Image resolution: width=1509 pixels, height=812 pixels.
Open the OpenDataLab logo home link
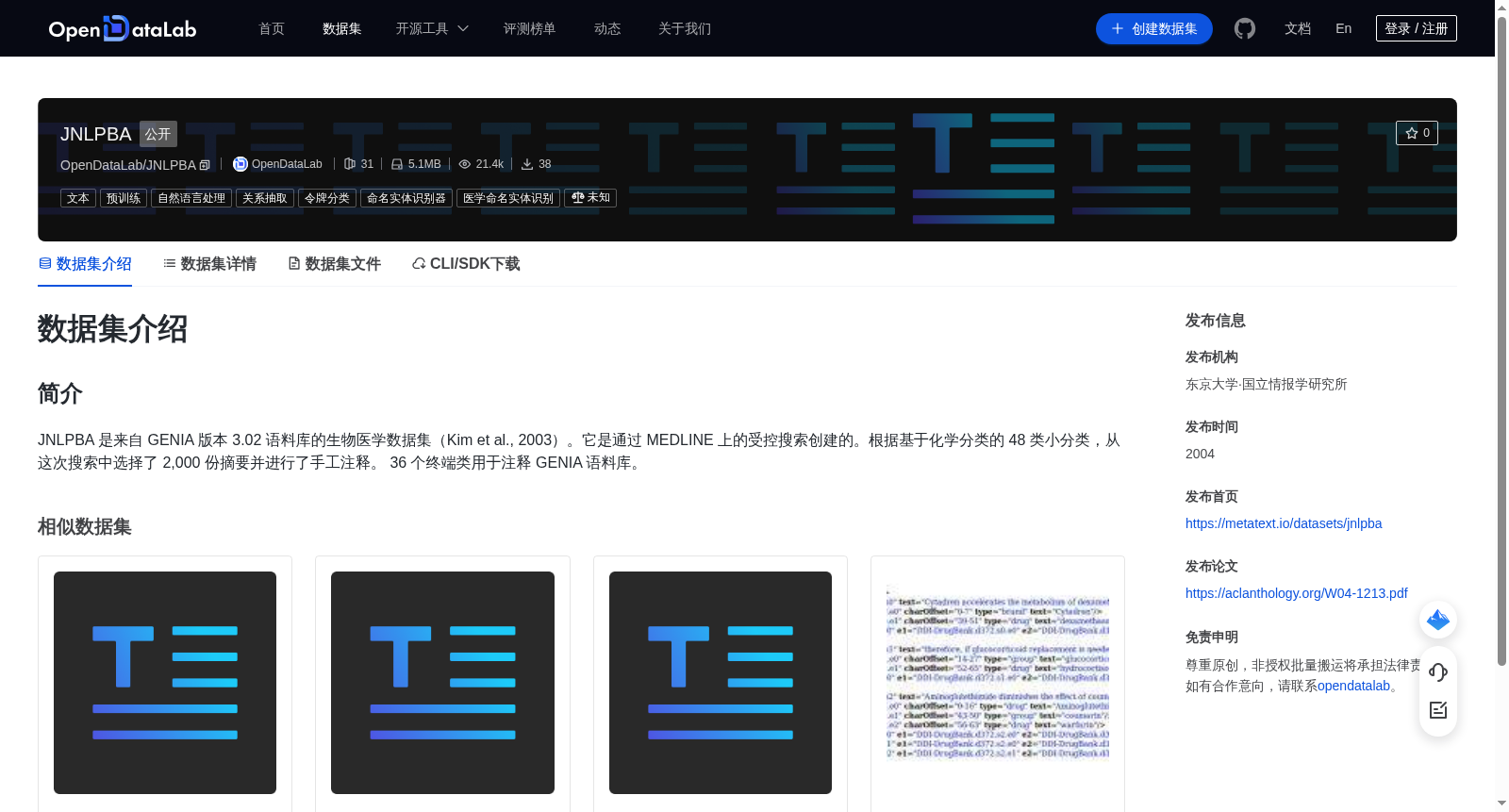click(x=123, y=28)
